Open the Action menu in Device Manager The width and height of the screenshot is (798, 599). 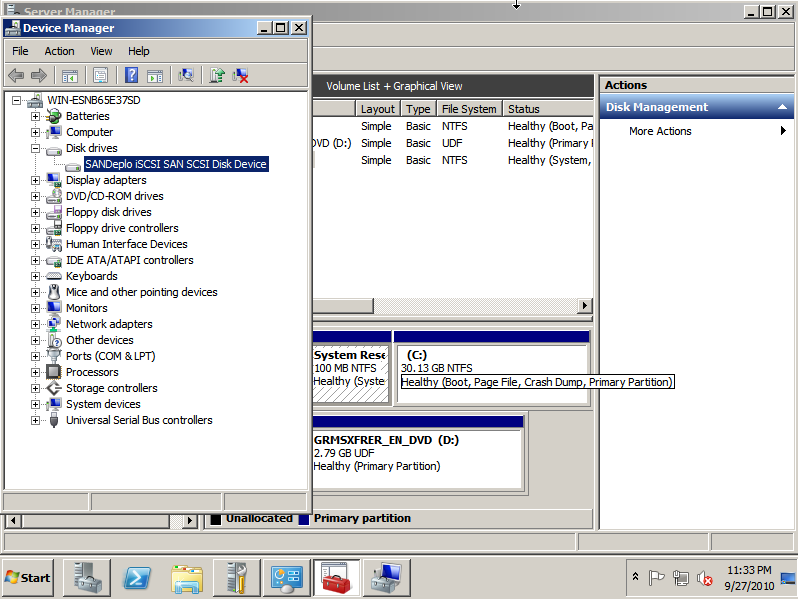click(59, 51)
